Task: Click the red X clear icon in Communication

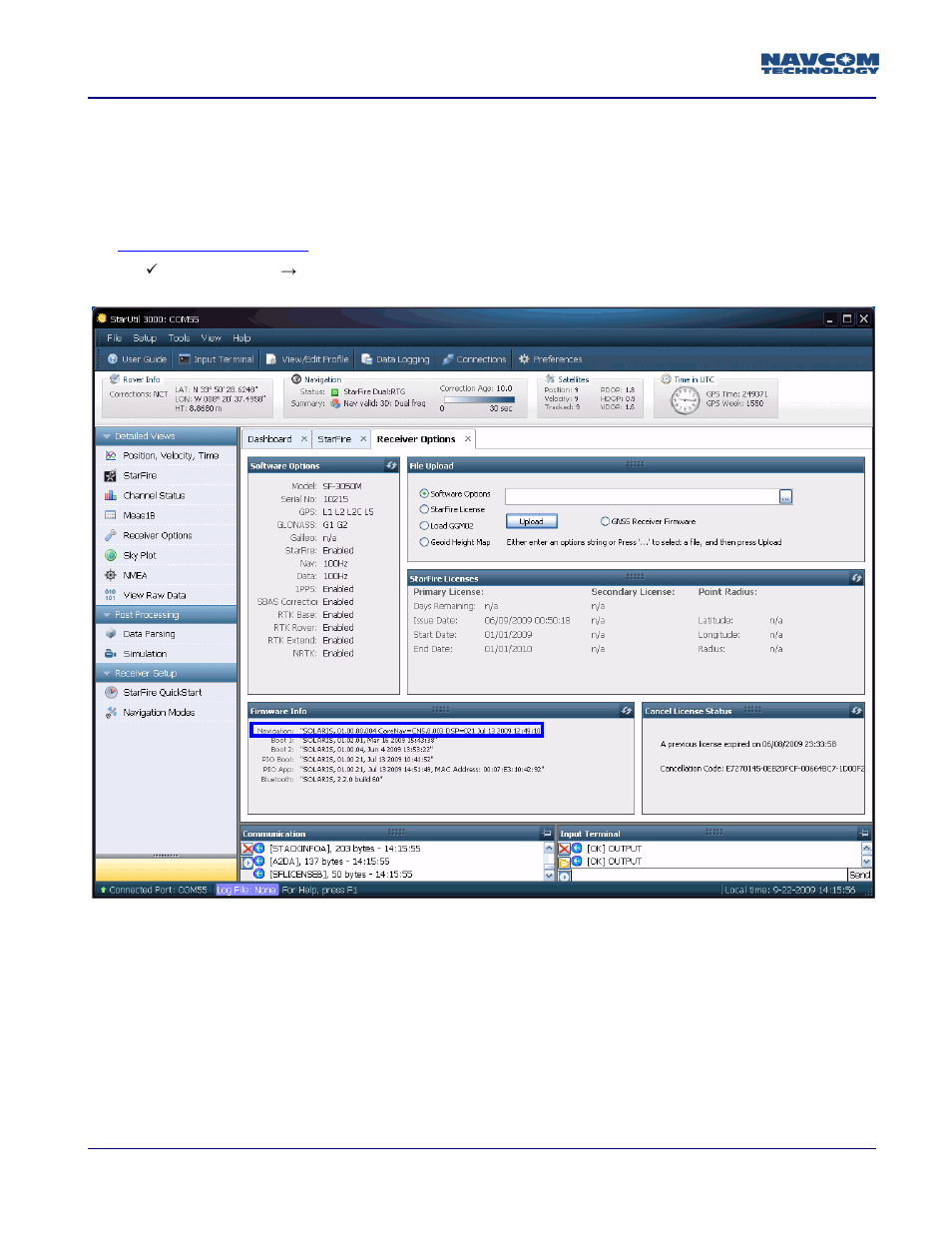Action: 247,849
